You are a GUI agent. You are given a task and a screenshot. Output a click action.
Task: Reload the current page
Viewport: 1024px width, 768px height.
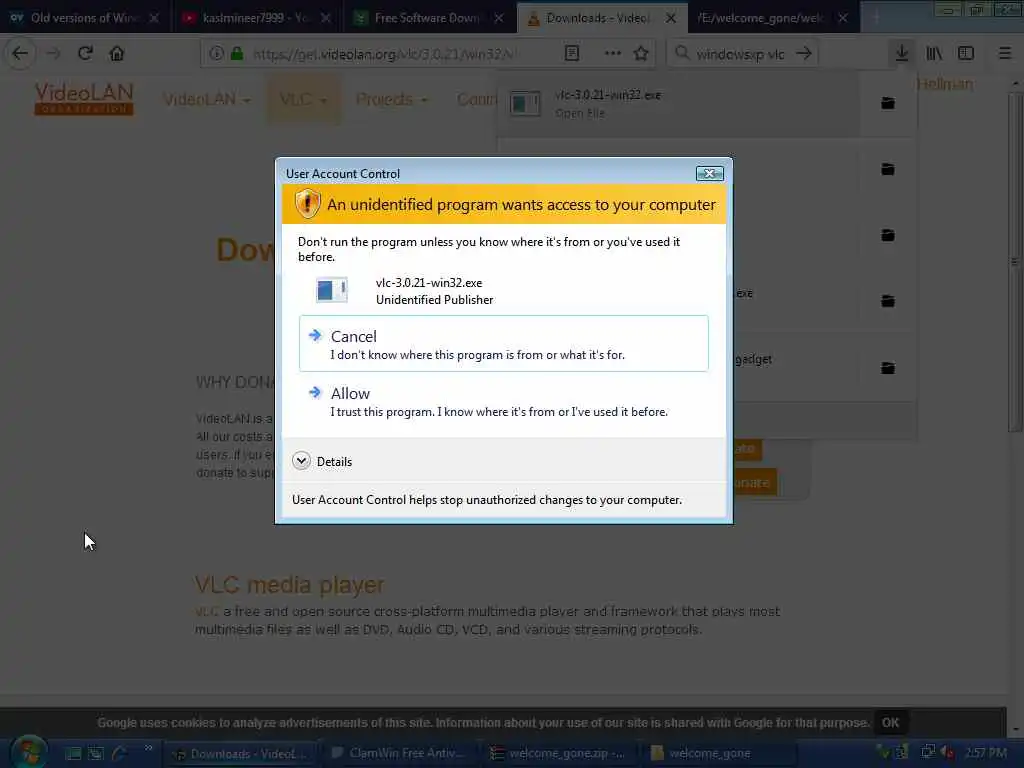tap(85, 54)
